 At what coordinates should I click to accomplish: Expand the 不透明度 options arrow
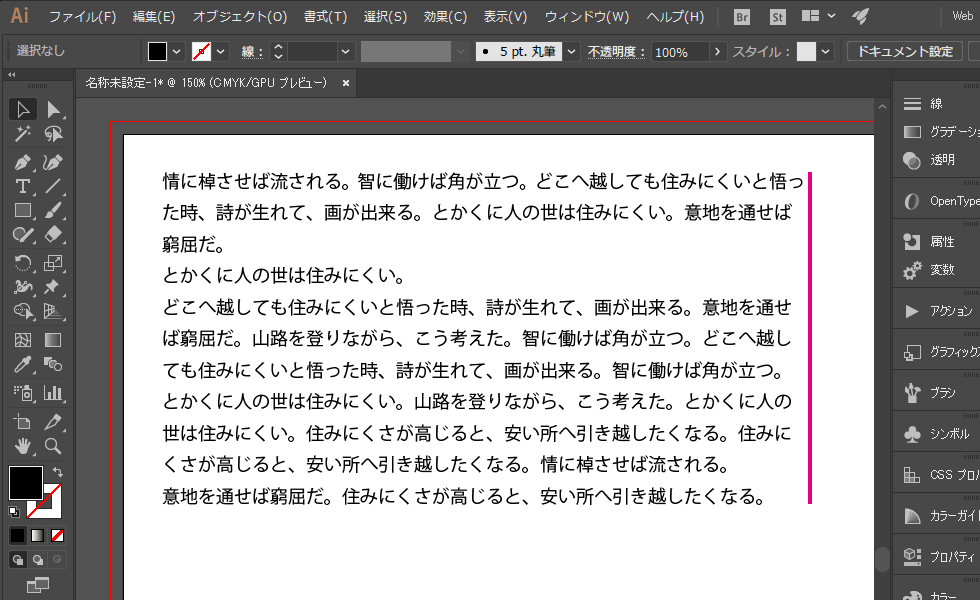point(718,50)
